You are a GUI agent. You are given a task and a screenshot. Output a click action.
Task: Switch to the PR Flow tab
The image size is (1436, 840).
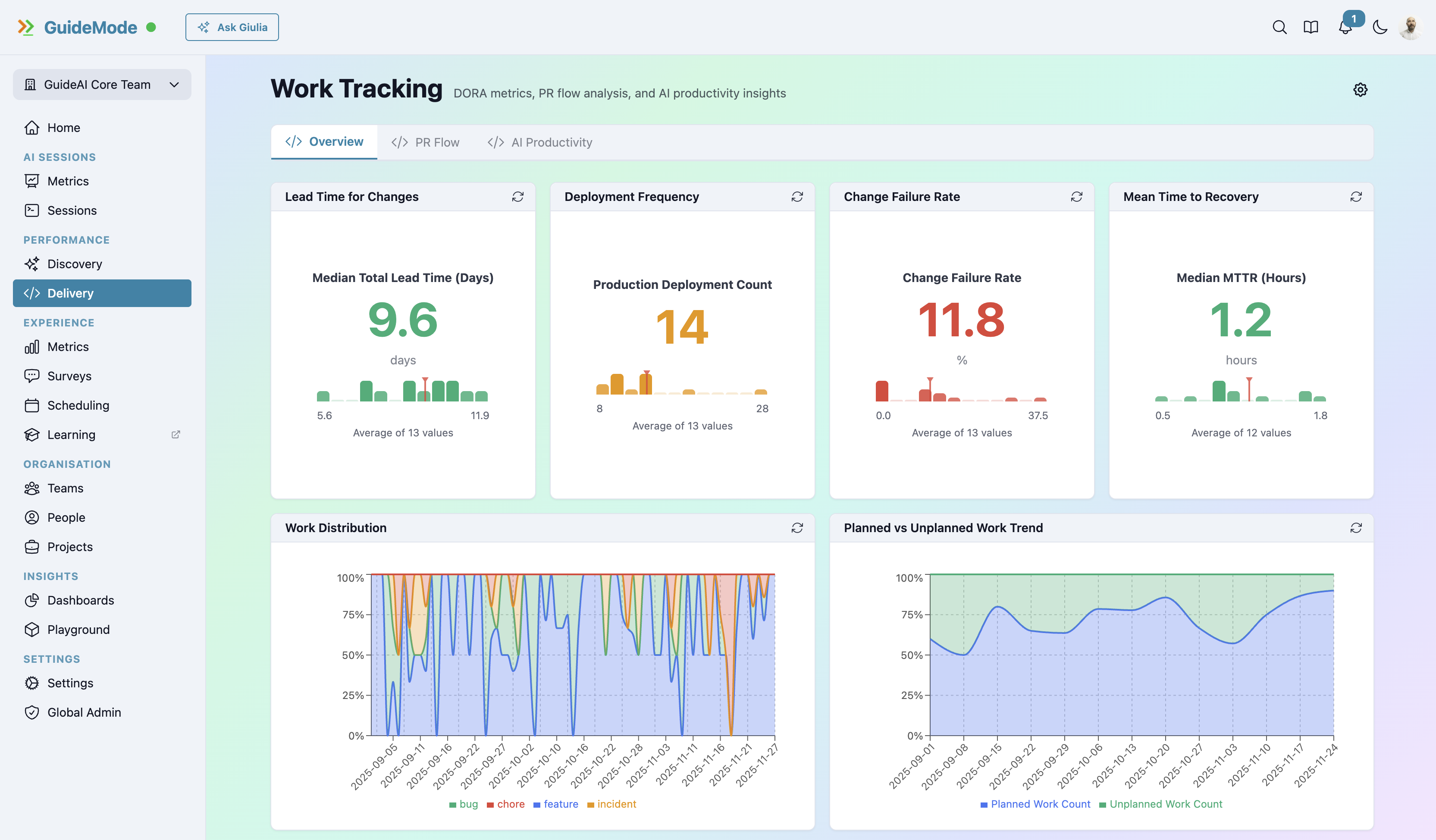[426, 142]
